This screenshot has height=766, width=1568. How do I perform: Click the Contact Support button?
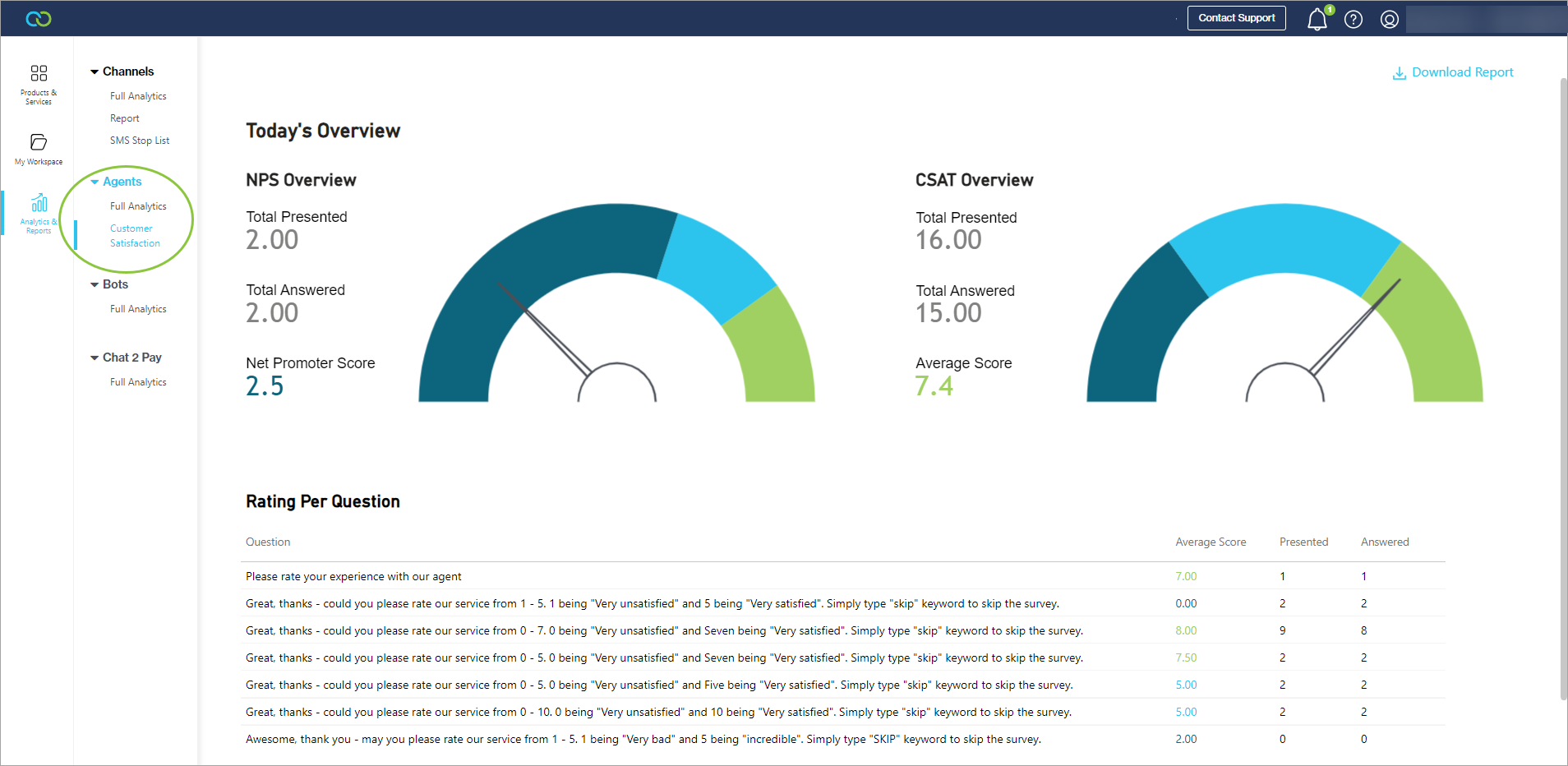1236,18
